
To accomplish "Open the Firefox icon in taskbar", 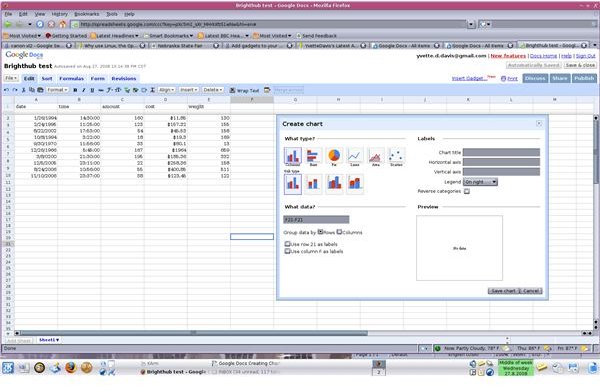I will click(x=70, y=368).
